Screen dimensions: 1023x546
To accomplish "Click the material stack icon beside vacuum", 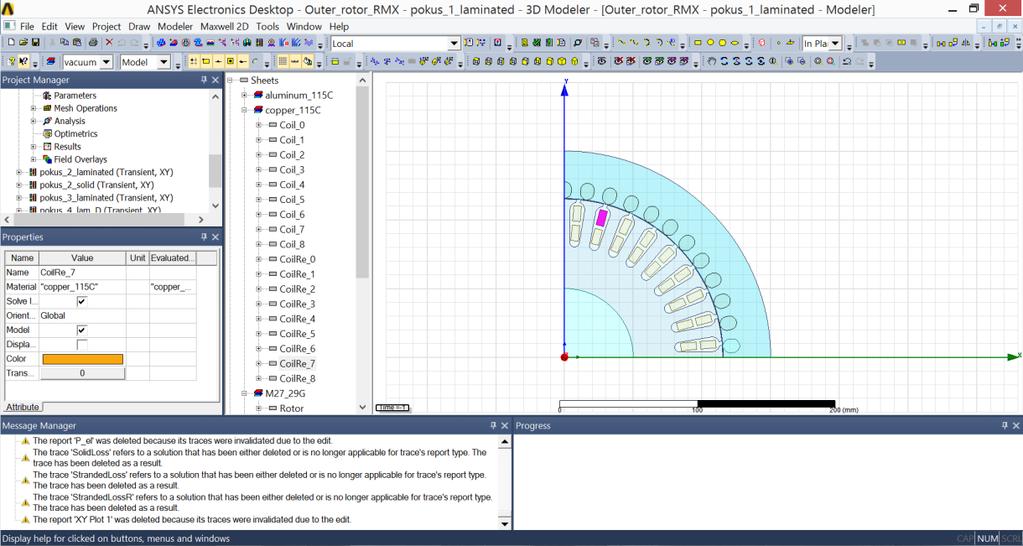I will tap(50, 62).
